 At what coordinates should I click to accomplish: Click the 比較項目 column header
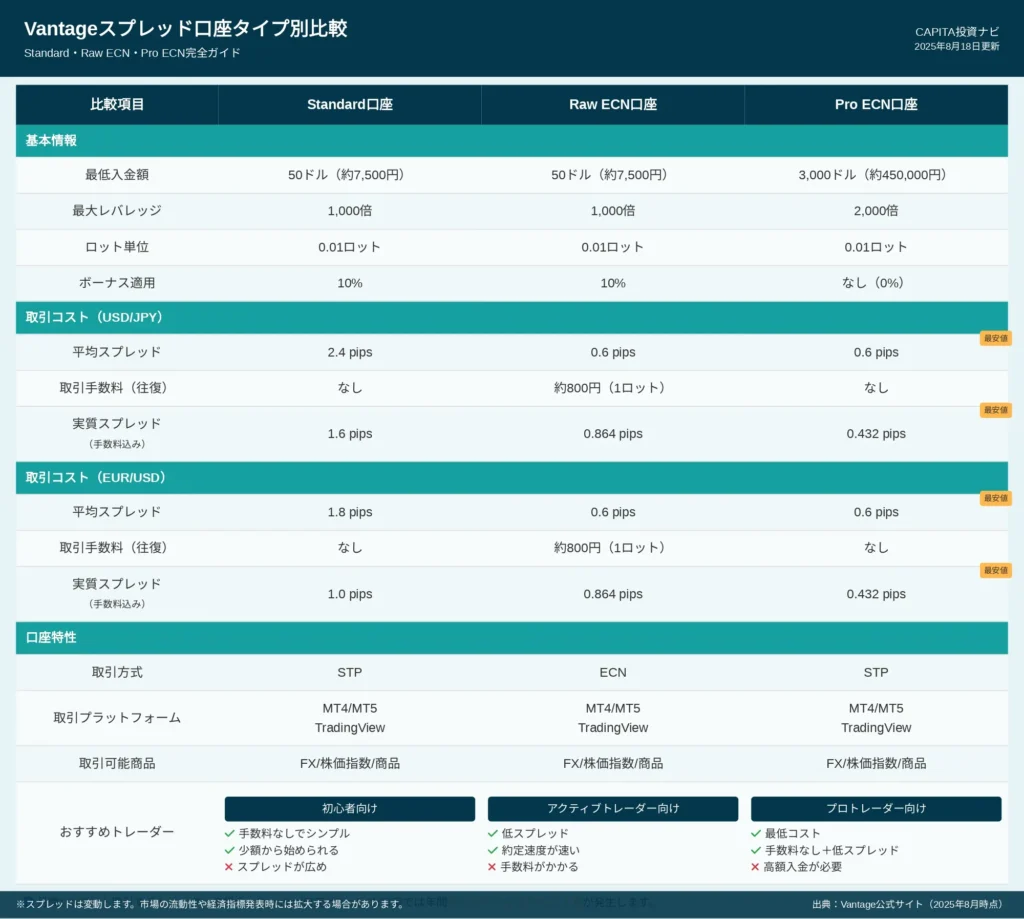coord(117,105)
